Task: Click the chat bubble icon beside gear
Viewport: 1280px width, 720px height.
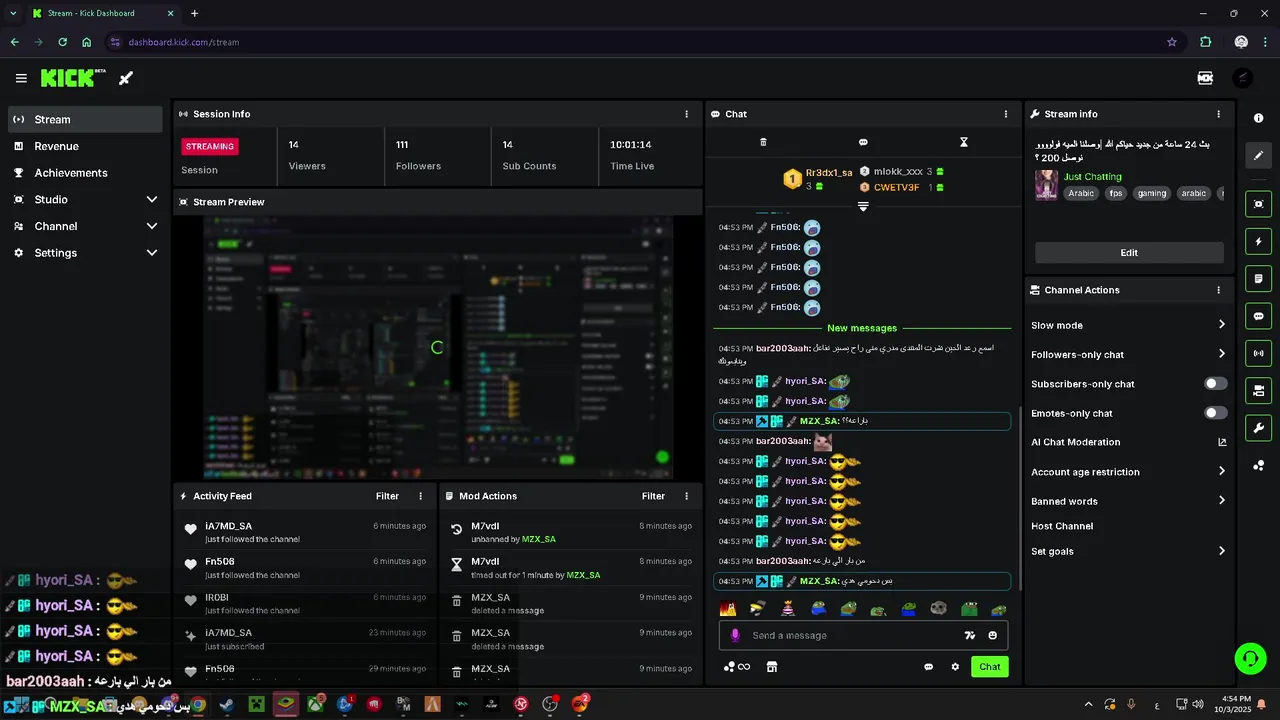Action: pyautogui.click(x=928, y=667)
